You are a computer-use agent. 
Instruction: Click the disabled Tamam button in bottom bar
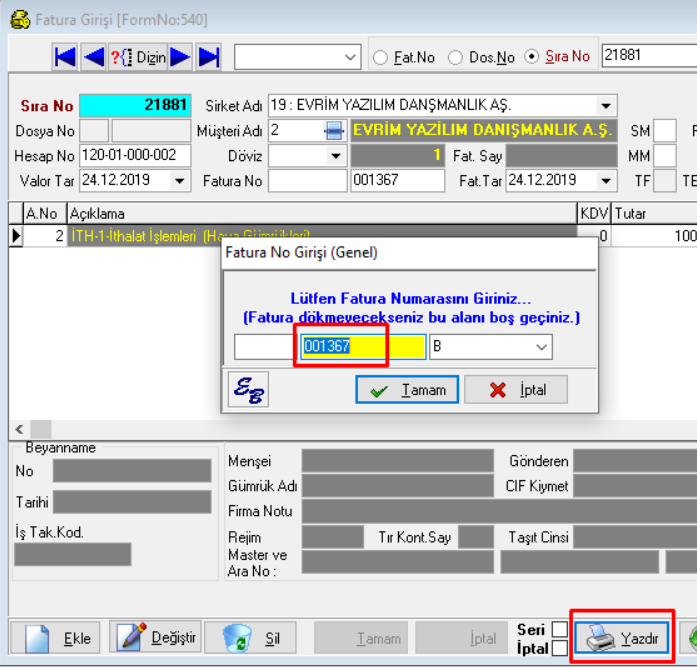[361, 639]
